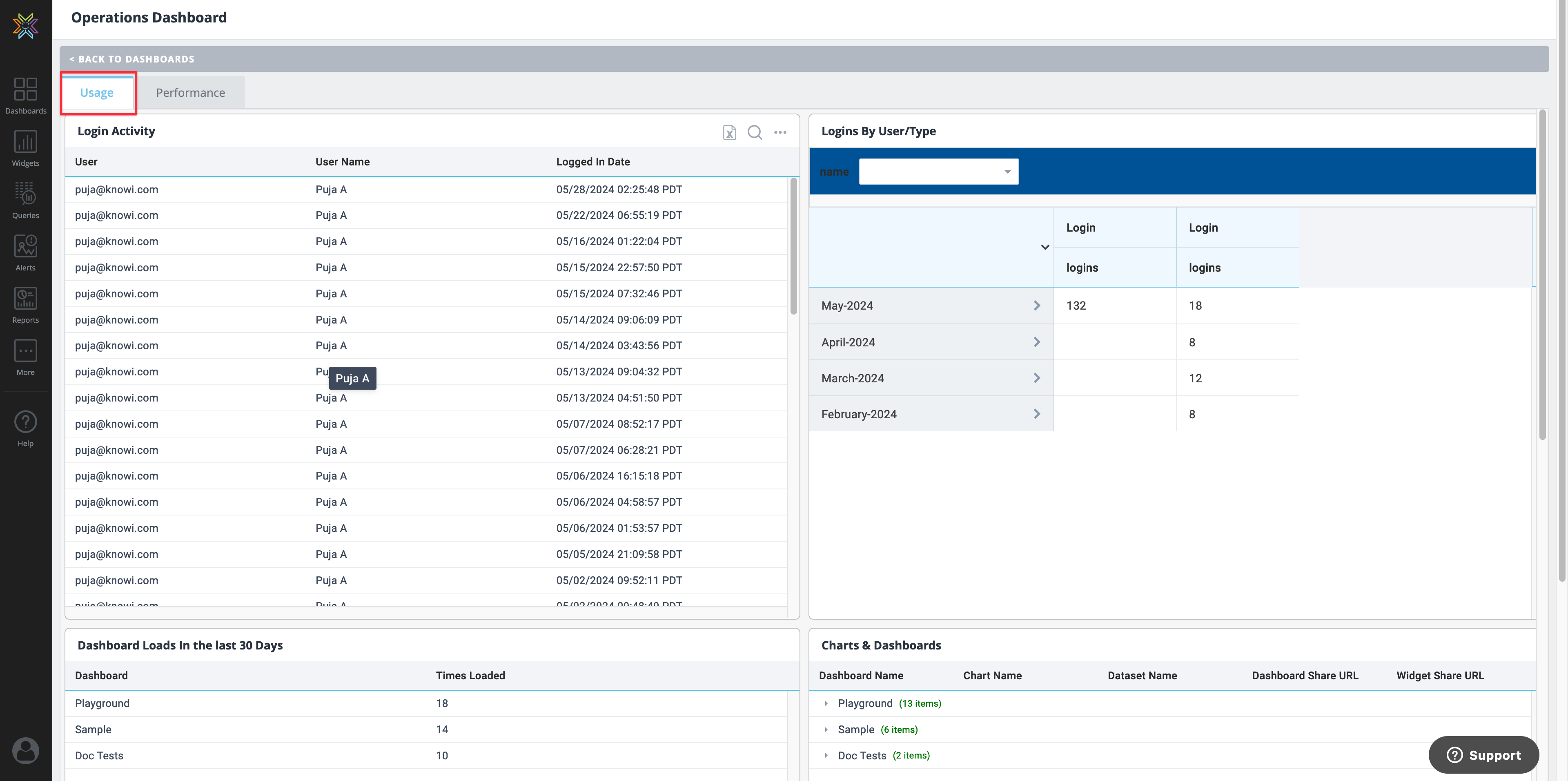Search within Login Activity widget
This screenshot has width=1568, height=781.
tap(755, 132)
